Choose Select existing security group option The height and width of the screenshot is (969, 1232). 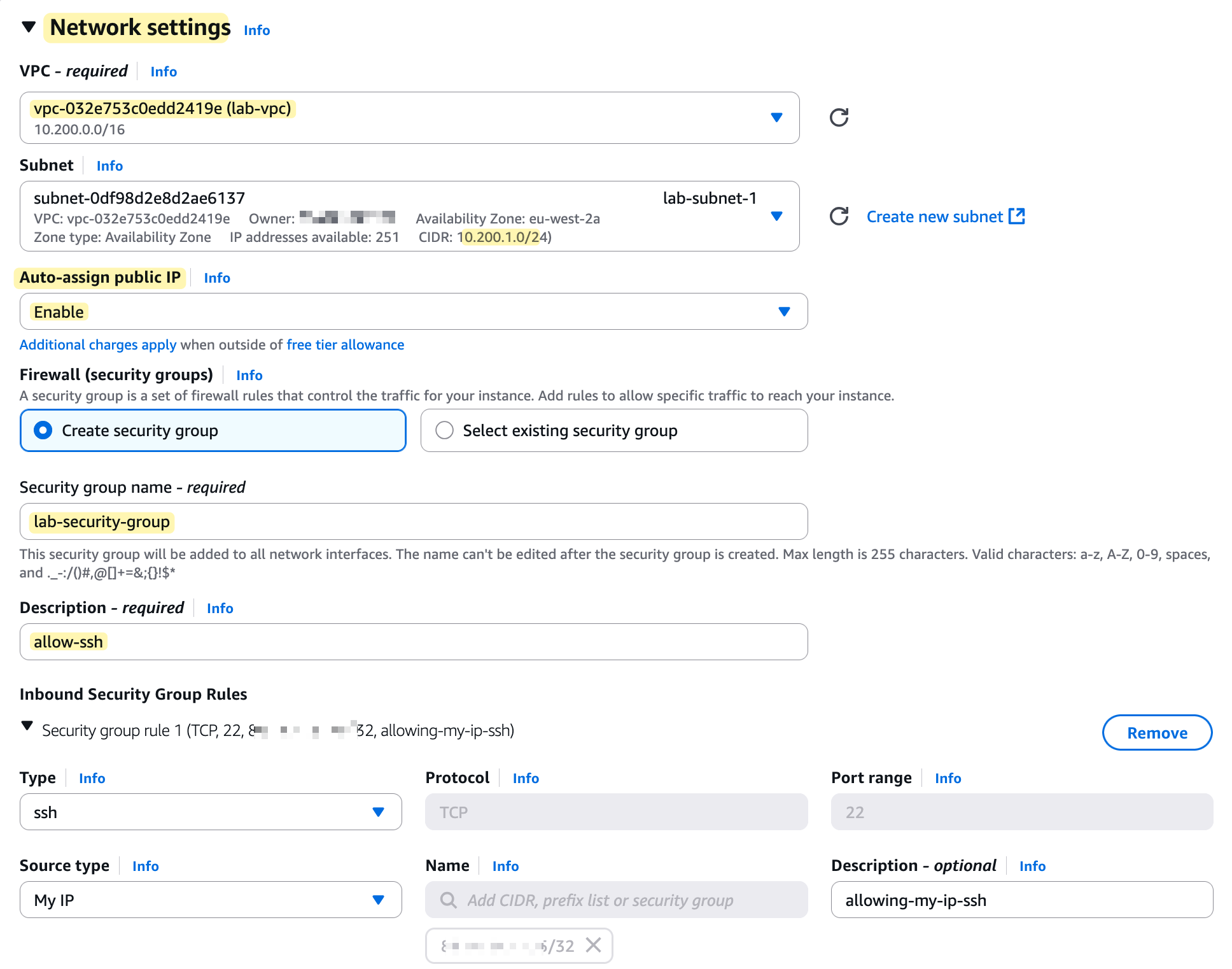pos(445,430)
